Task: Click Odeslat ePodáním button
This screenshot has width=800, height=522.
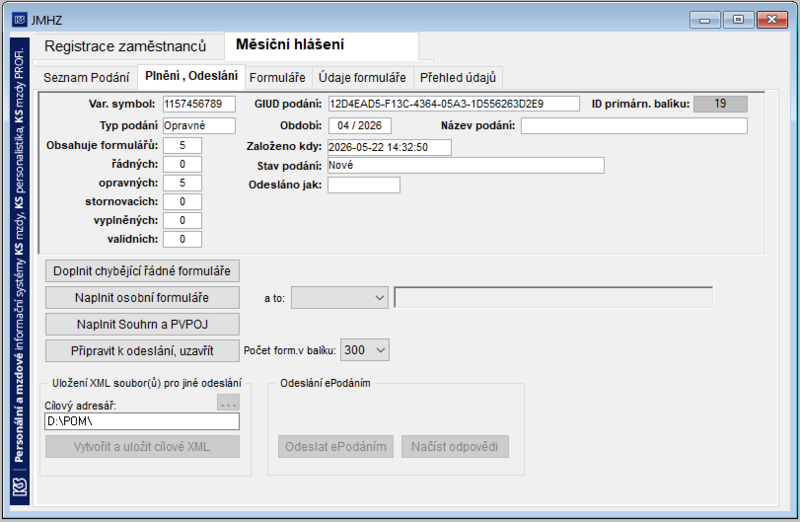Action: point(336,446)
